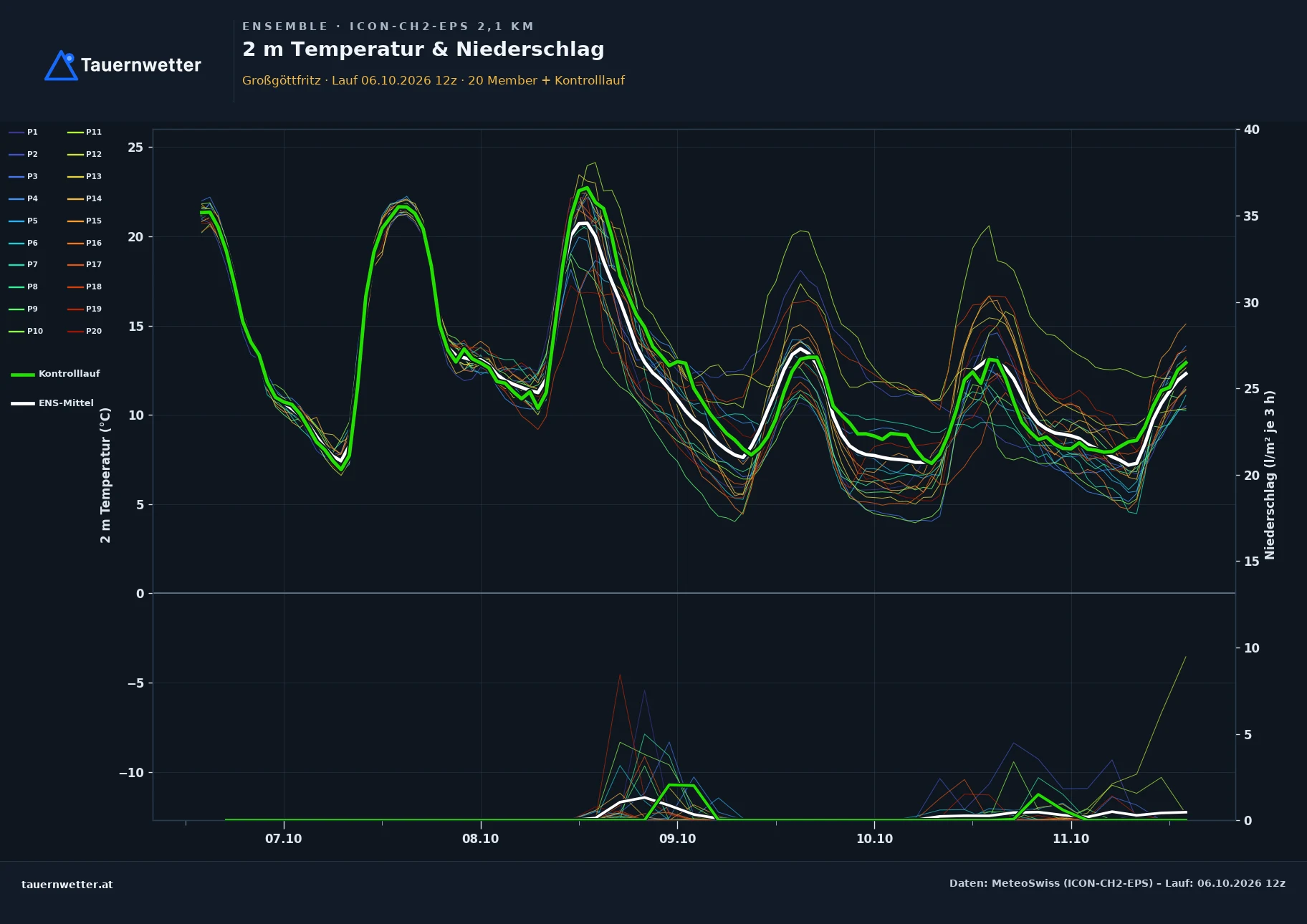Click the 09.10 date tick label
Image resolution: width=1307 pixels, height=924 pixels.
(677, 839)
